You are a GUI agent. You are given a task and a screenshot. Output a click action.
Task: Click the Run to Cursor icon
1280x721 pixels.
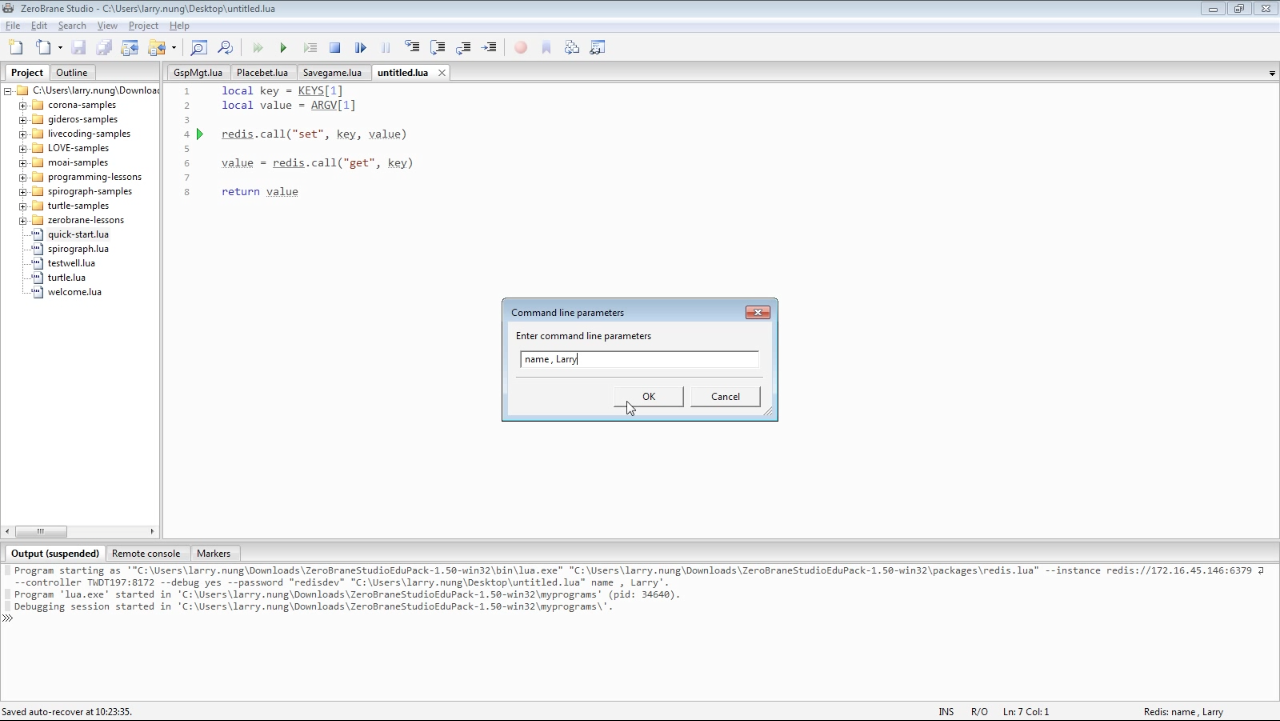489,47
